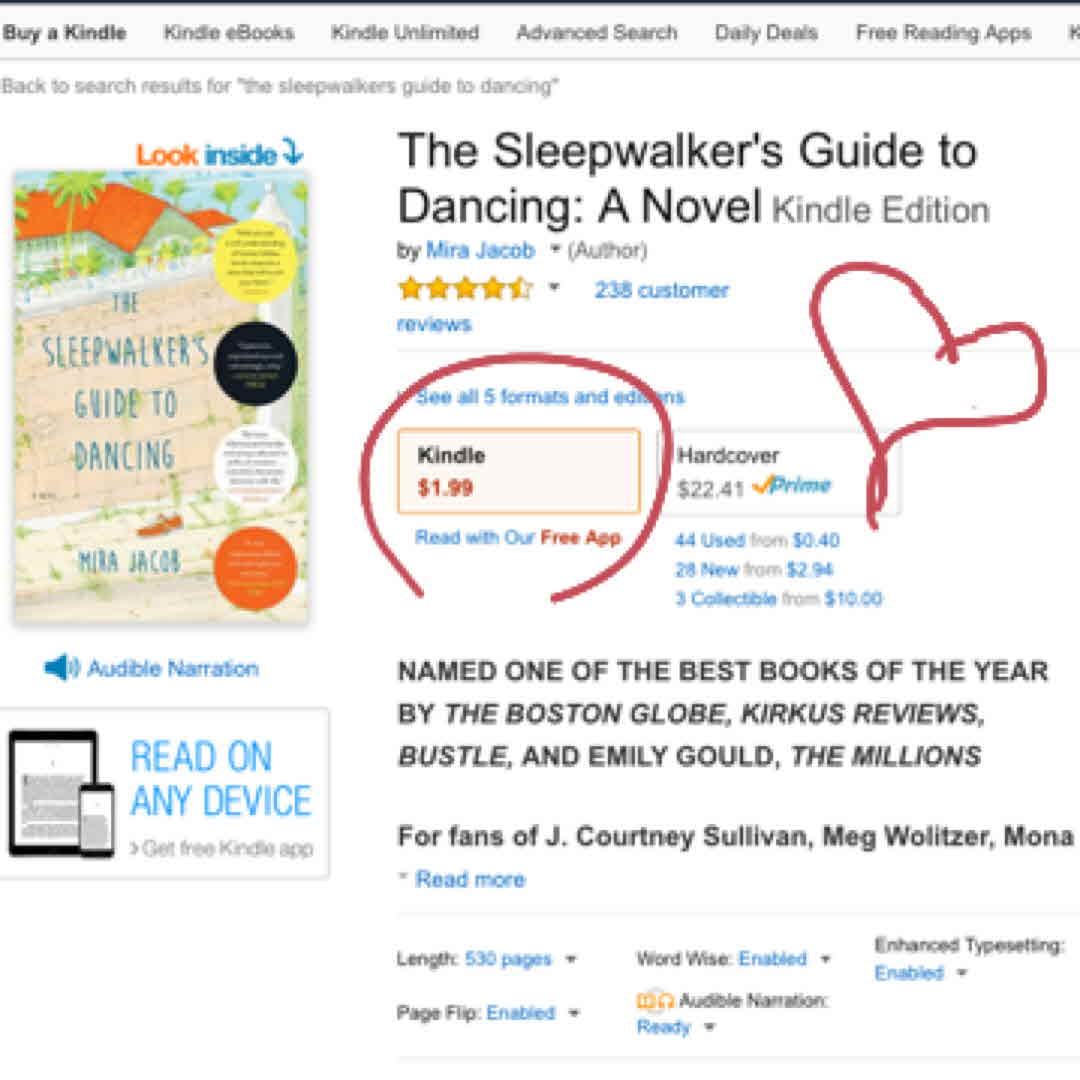Open the Daily Deals menu item

click(x=765, y=32)
